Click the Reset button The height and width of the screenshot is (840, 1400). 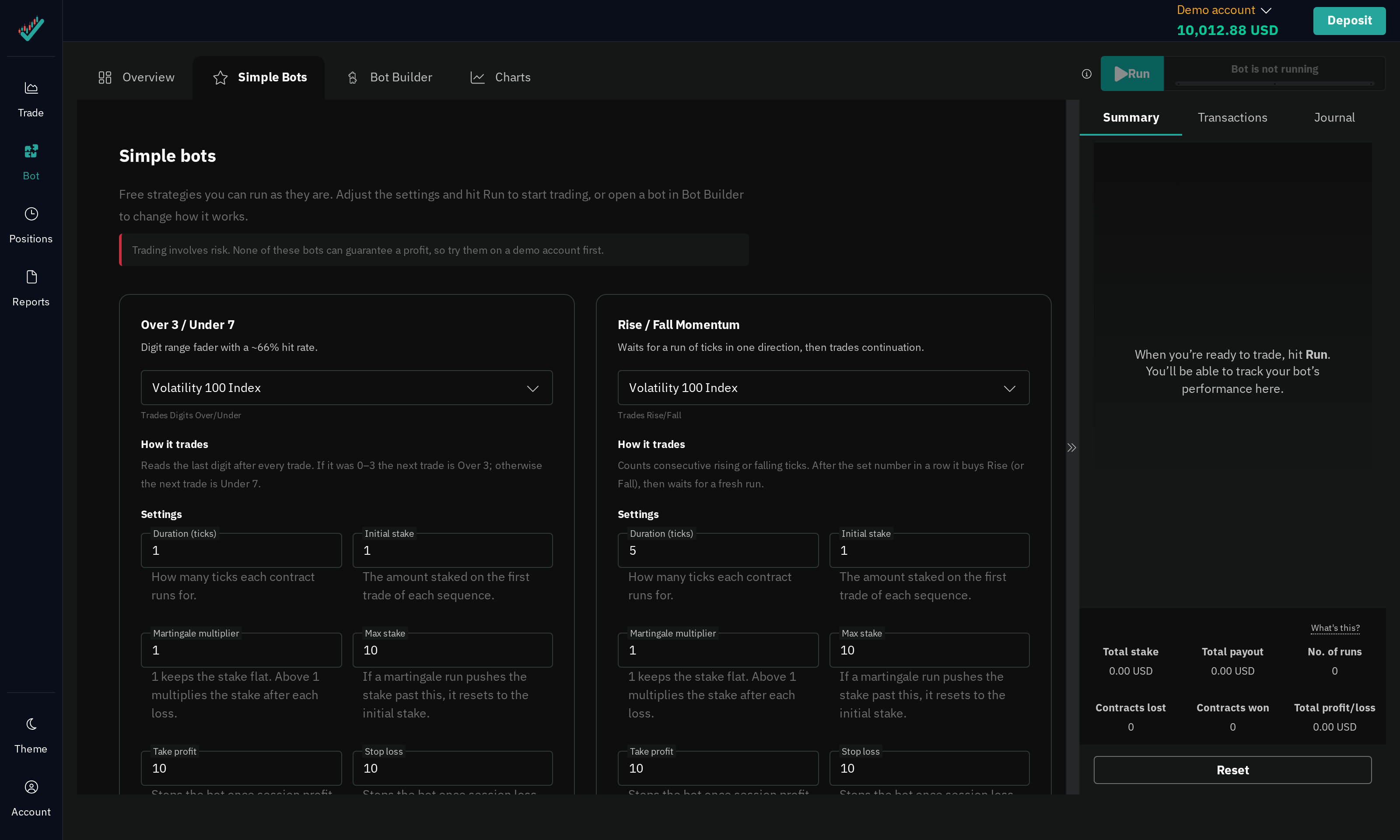tap(1232, 770)
